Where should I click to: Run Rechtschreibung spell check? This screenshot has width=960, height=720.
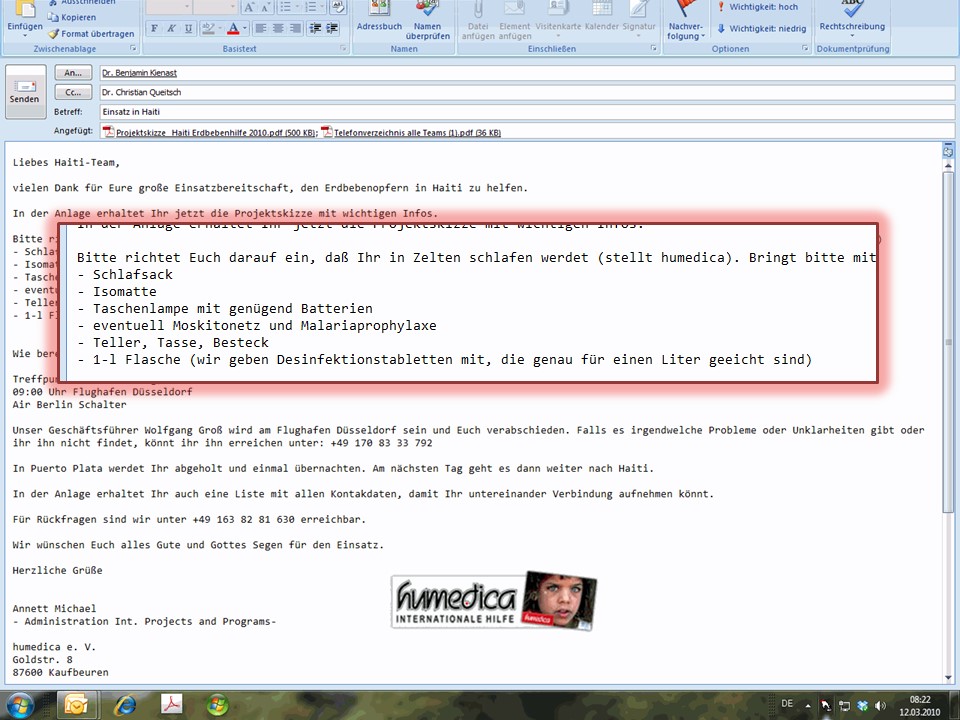tap(851, 18)
